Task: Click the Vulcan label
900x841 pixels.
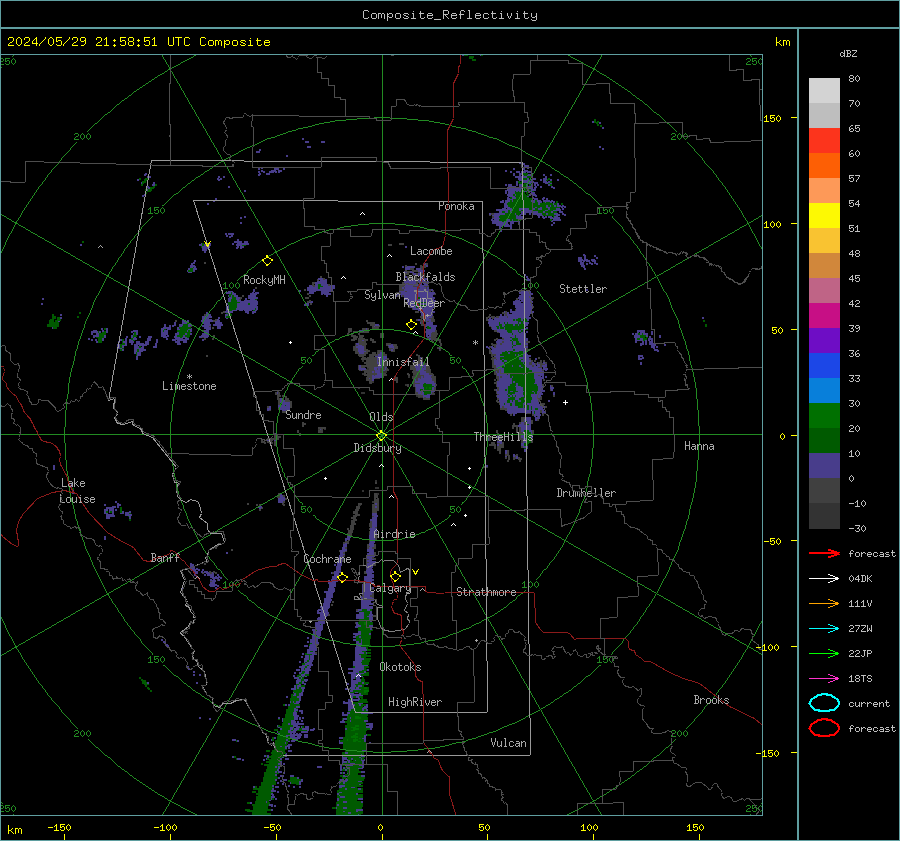Action: coord(508,743)
